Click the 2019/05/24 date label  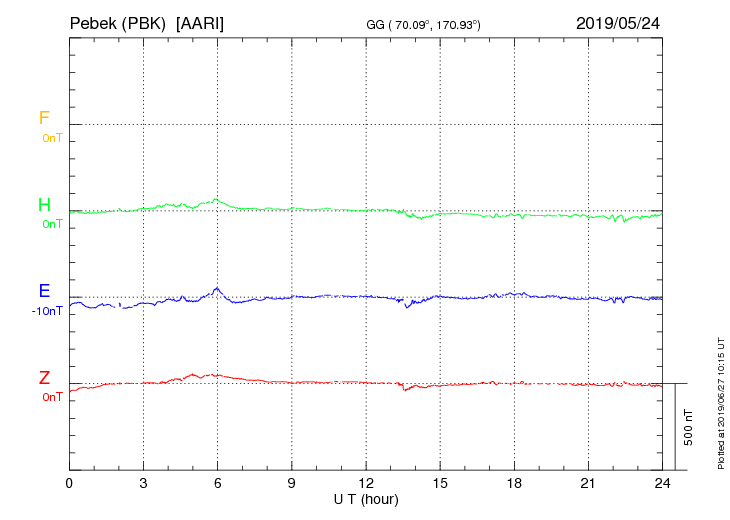[x=618, y=24]
